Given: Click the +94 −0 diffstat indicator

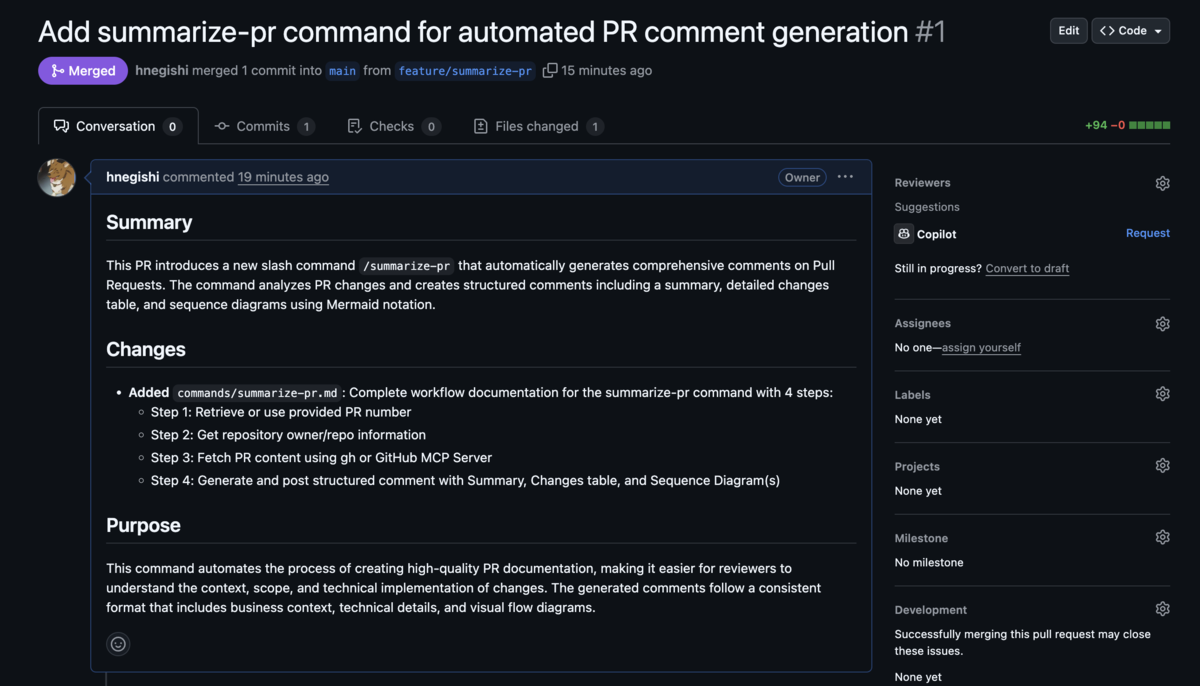Looking at the screenshot, I should coord(1127,126).
